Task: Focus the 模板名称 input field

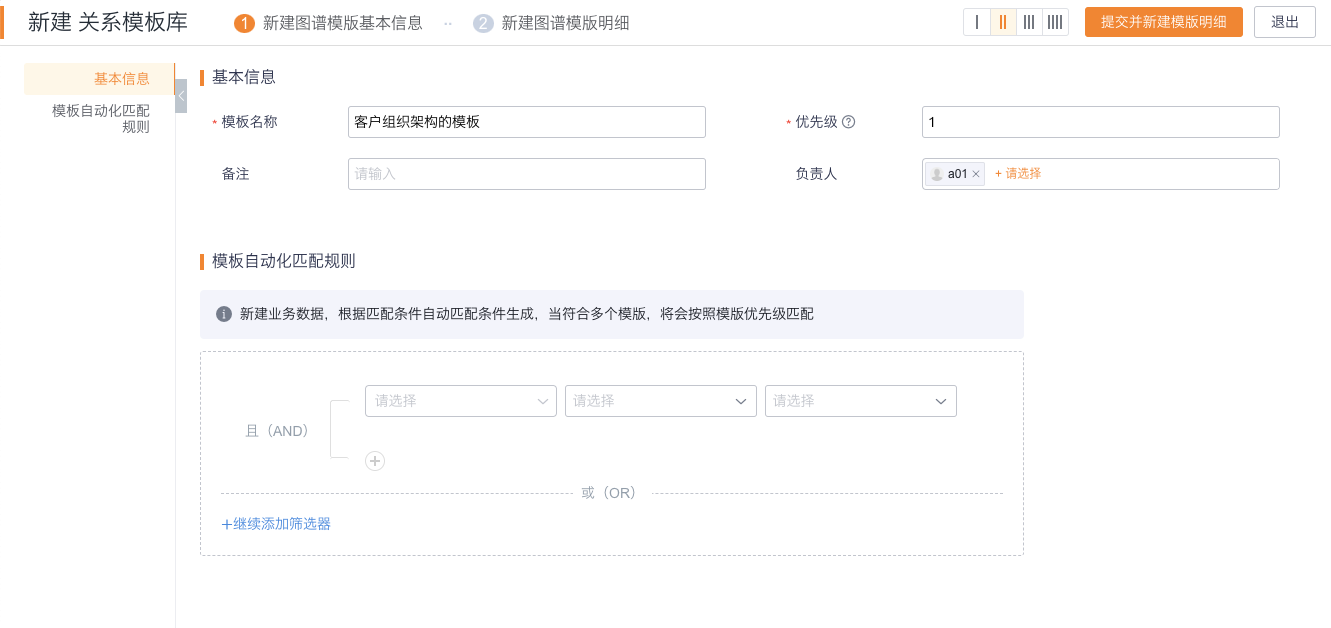Action: pyautogui.click(x=527, y=122)
